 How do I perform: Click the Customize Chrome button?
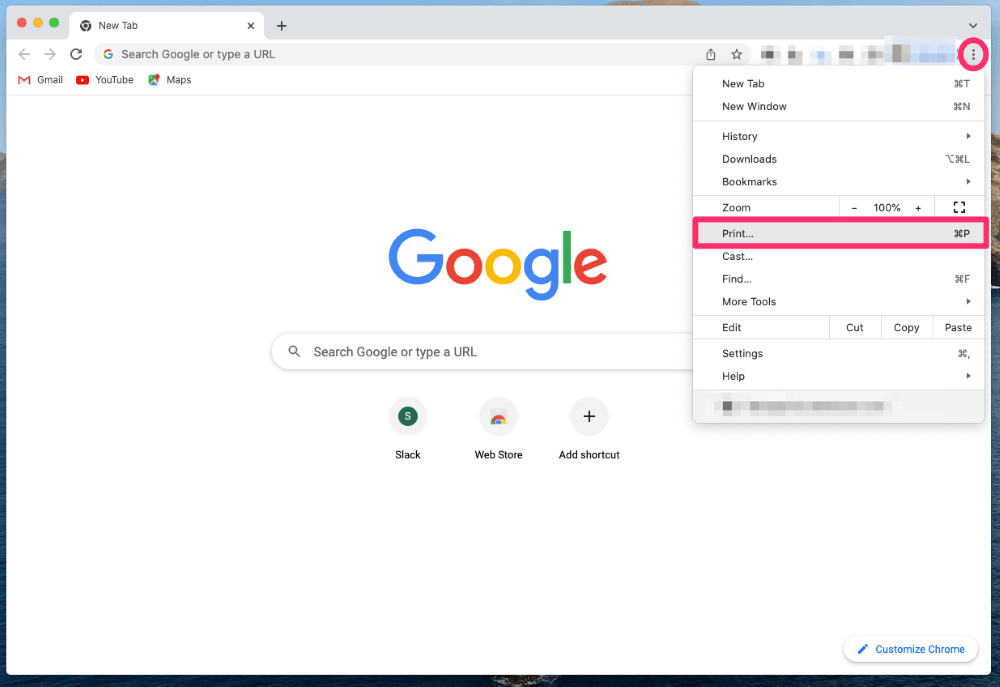(x=910, y=649)
